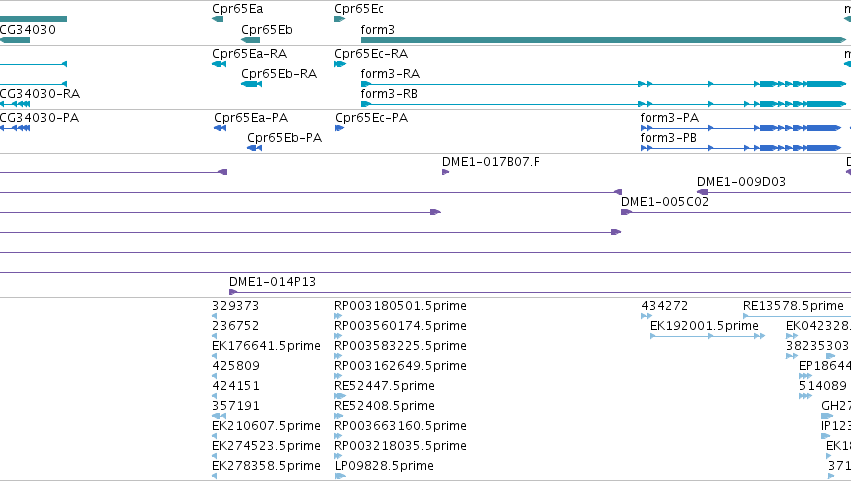The width and height of the screenshot is (851, 481).
Task: Click the EK192001.5prime EST feature line
Action: pos(708,336)
